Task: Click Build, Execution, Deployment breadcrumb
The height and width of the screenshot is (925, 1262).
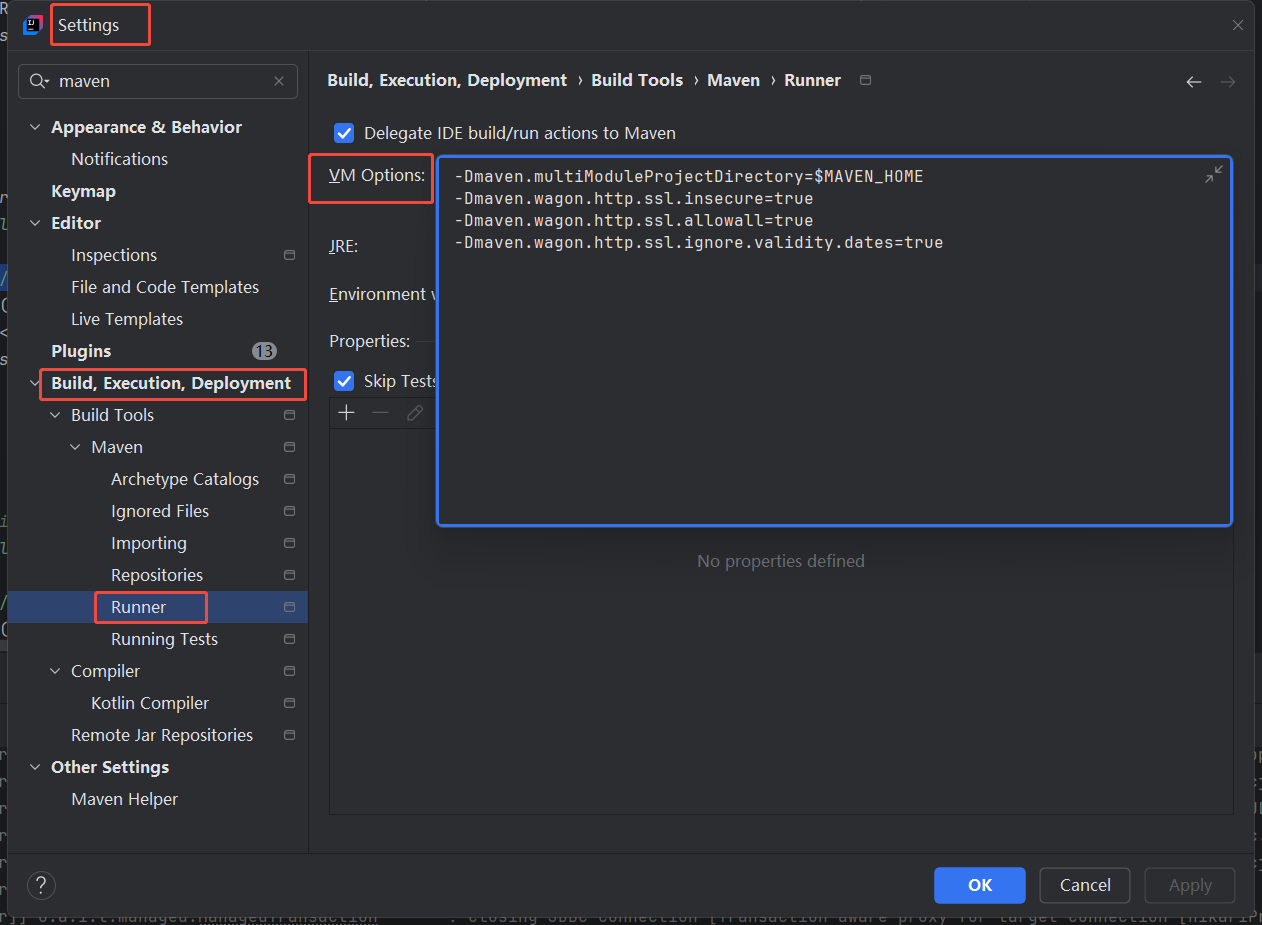Action: 447,80
